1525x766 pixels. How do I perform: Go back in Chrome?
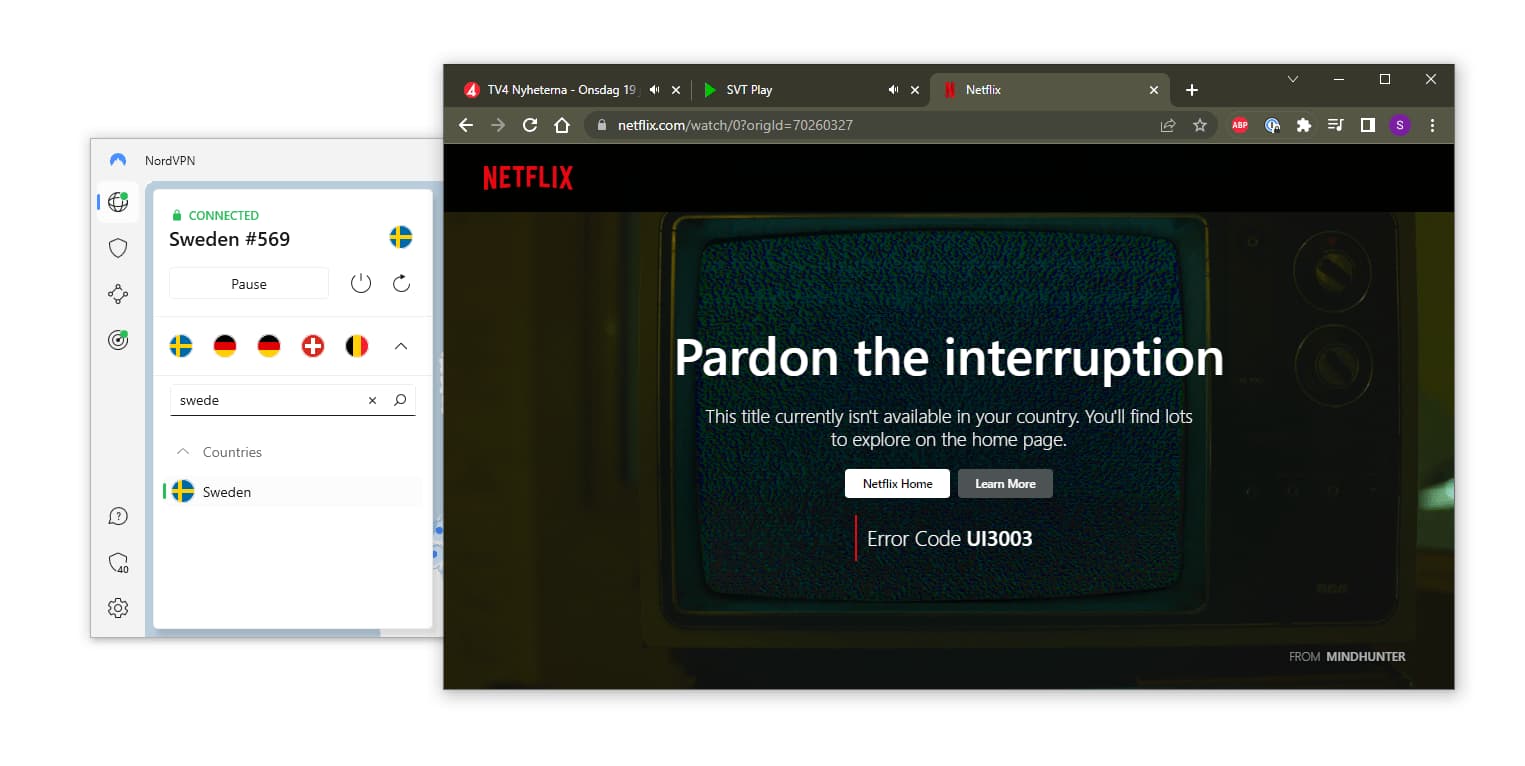(465, 125)
